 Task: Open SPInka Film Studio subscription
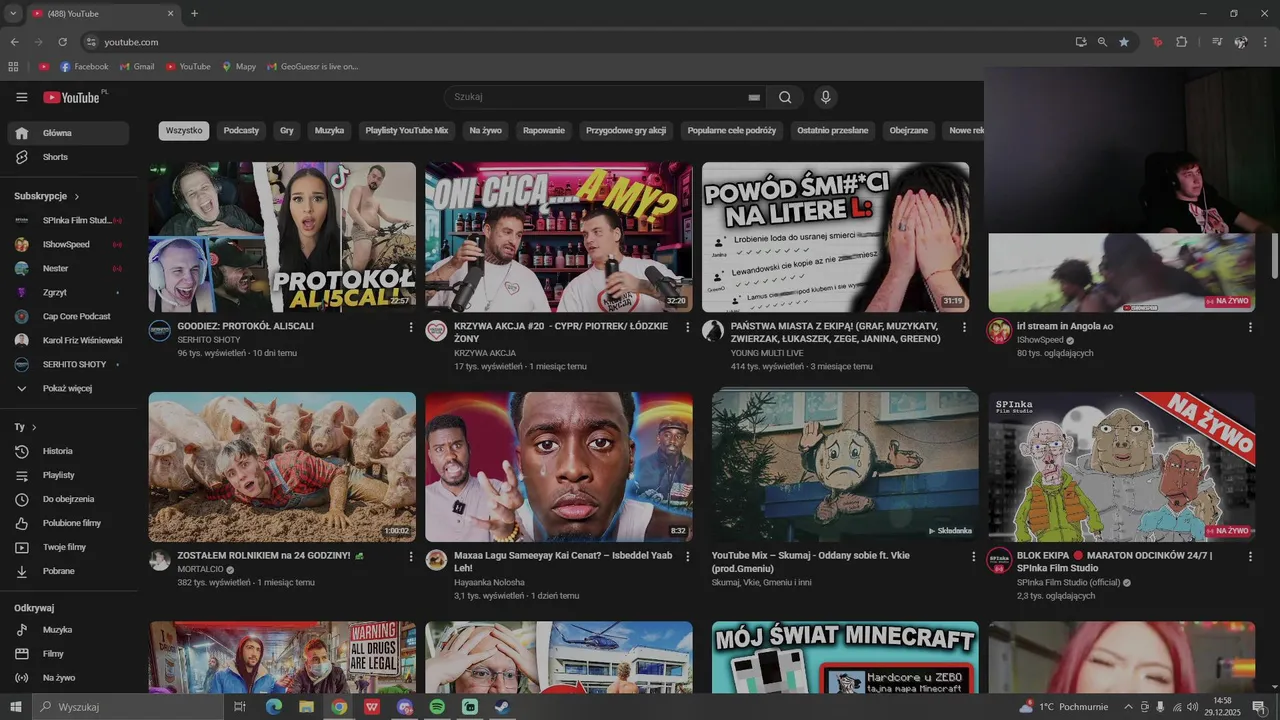[68, 220]
